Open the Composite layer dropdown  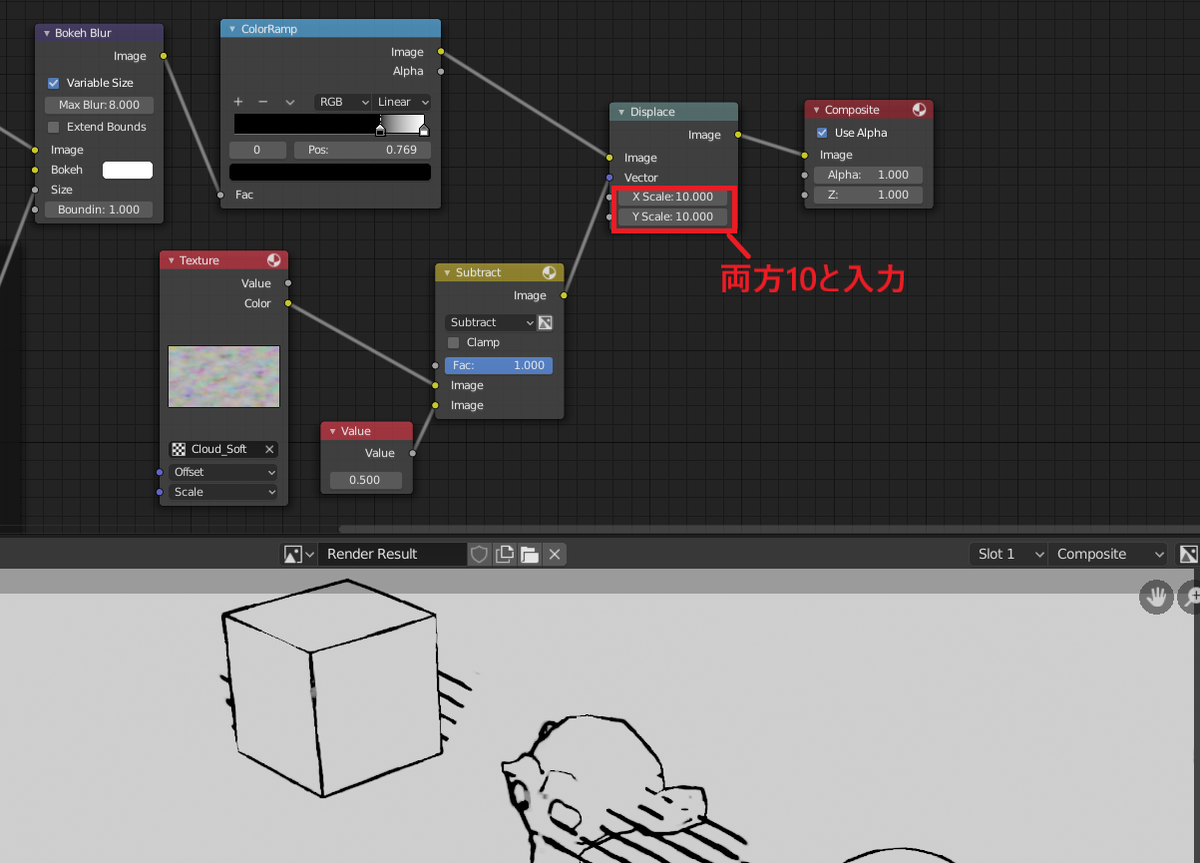1108,554
